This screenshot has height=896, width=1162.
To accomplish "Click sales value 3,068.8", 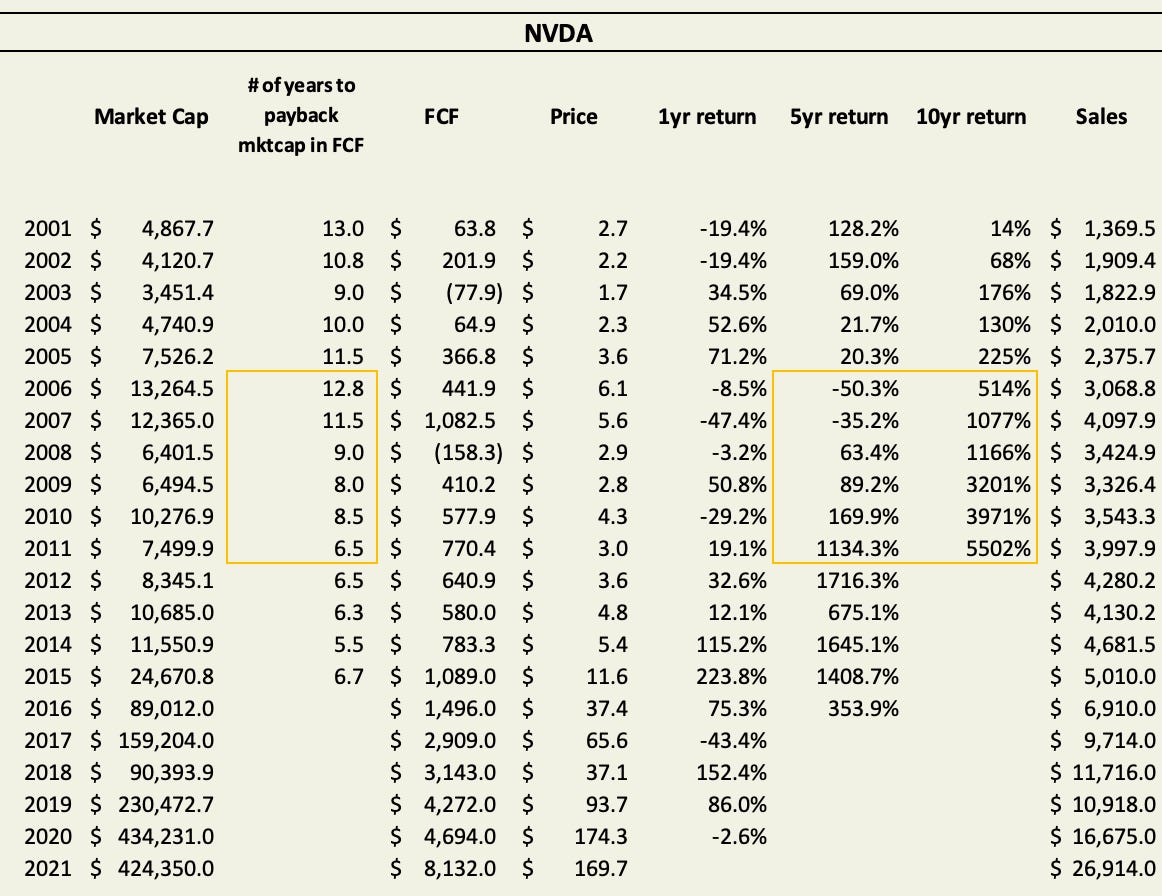I will point(1119,388).
